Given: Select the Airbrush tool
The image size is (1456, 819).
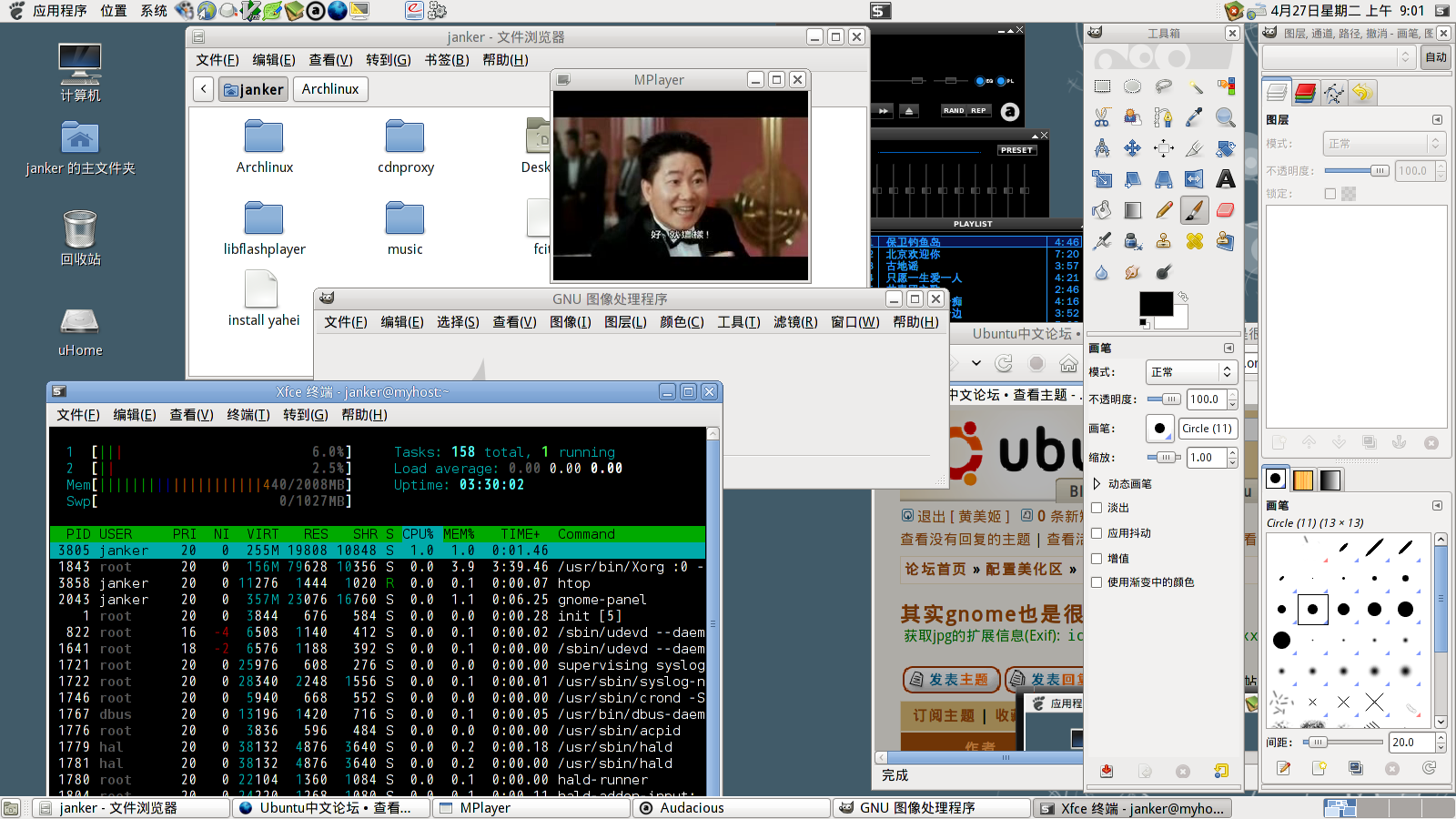Looking at the screenshot, I should 1102,241.
